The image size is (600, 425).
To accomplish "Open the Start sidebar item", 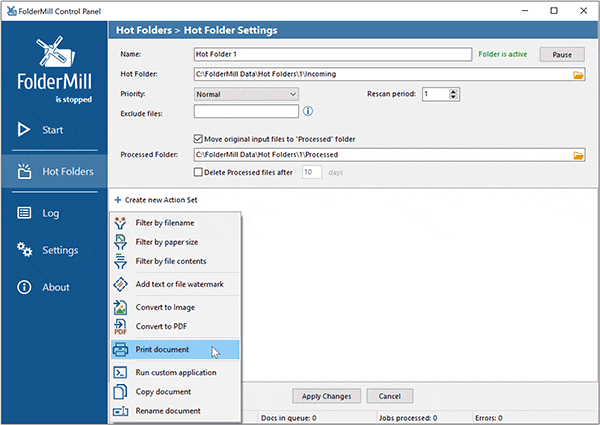I will coord(54,130).
